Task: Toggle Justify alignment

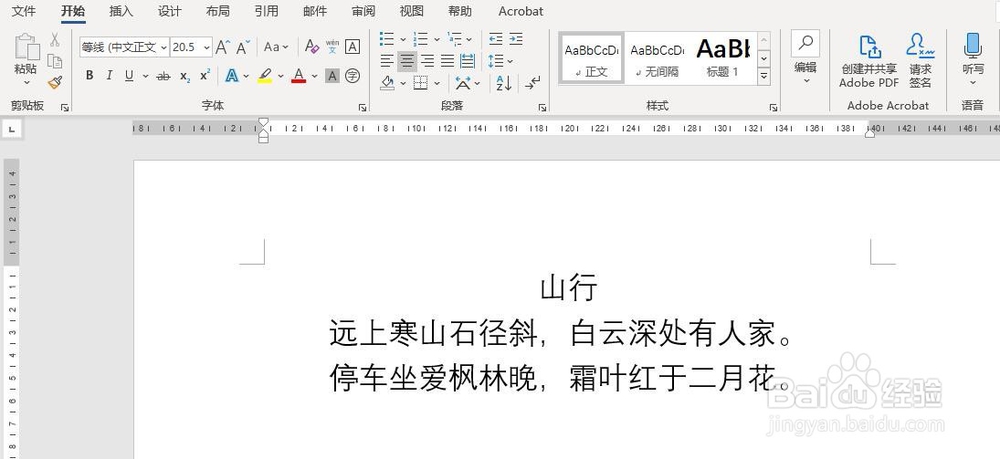Action: pos(448,61)
